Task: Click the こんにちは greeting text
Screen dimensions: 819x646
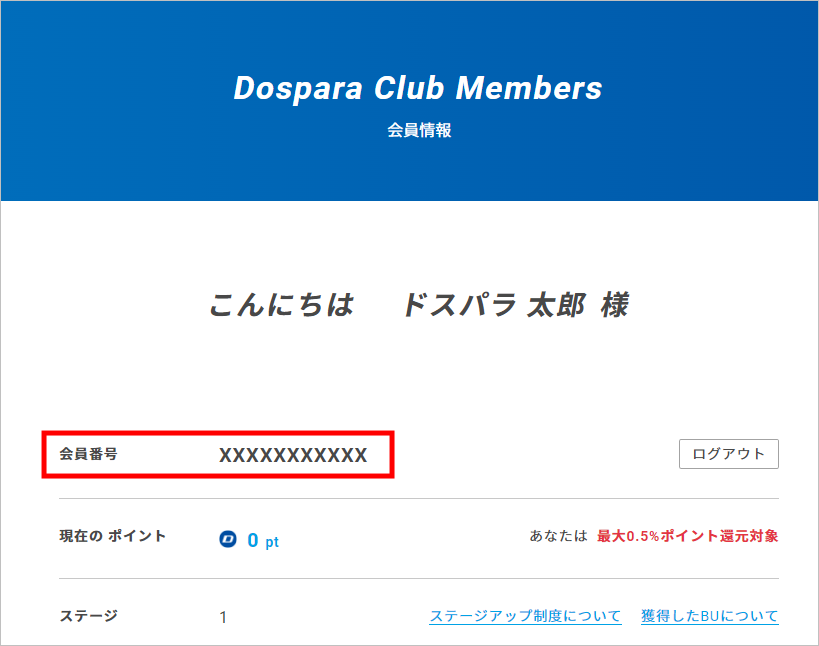Action: (282, 304)
